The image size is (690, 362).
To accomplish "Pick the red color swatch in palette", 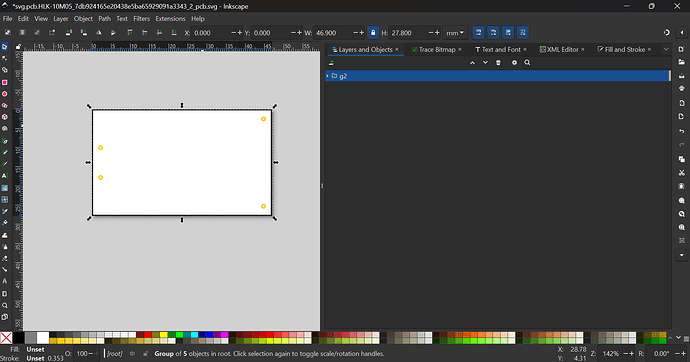I will (x=148, y=335).
